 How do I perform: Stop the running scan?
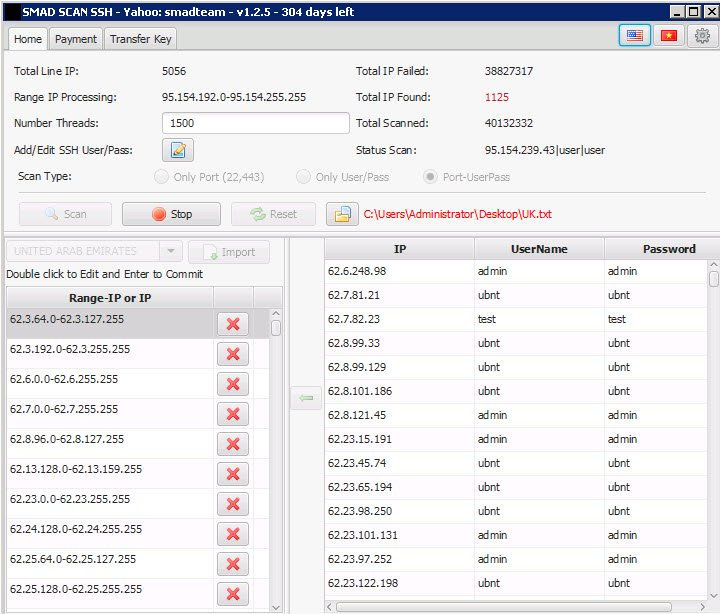point(171,214)
